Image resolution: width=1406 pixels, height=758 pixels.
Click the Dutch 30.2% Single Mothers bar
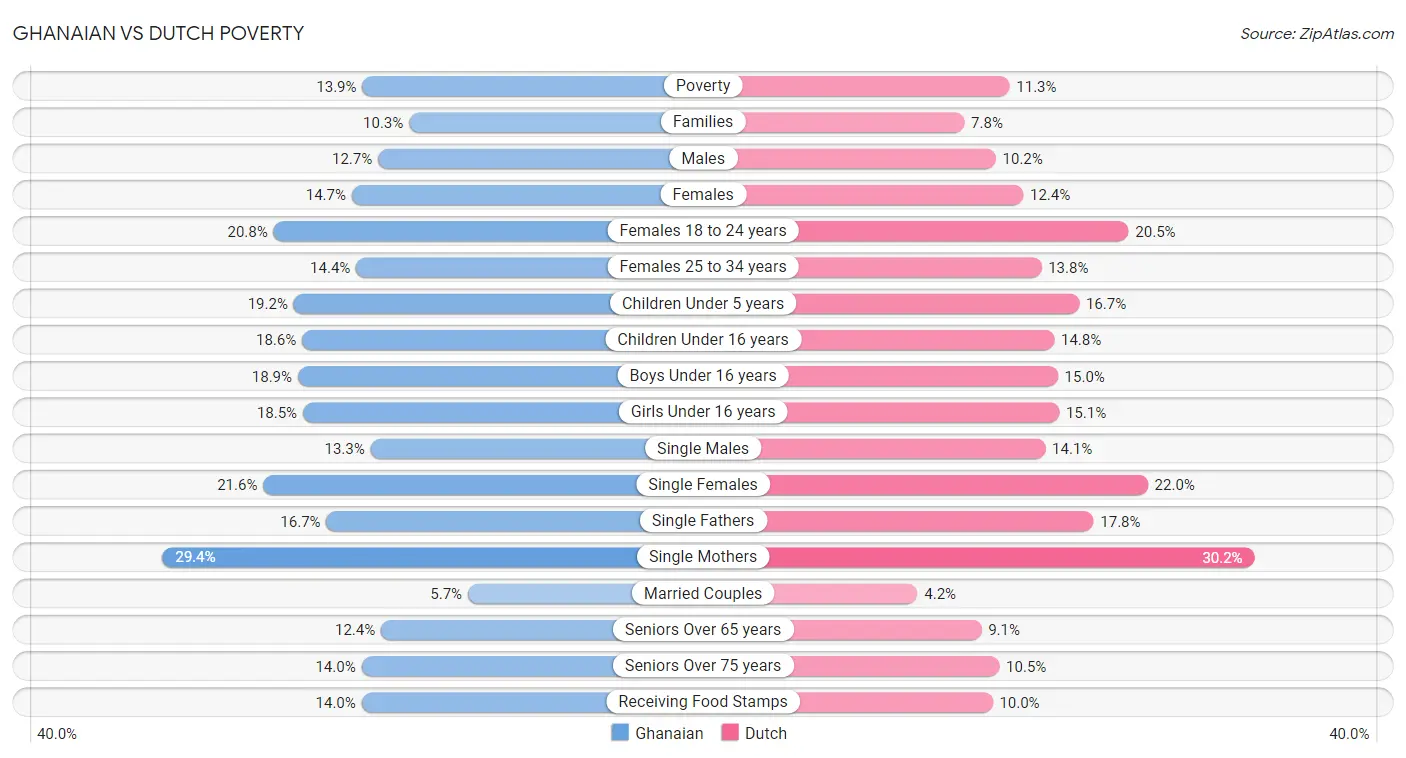click(x=979, y=557)
